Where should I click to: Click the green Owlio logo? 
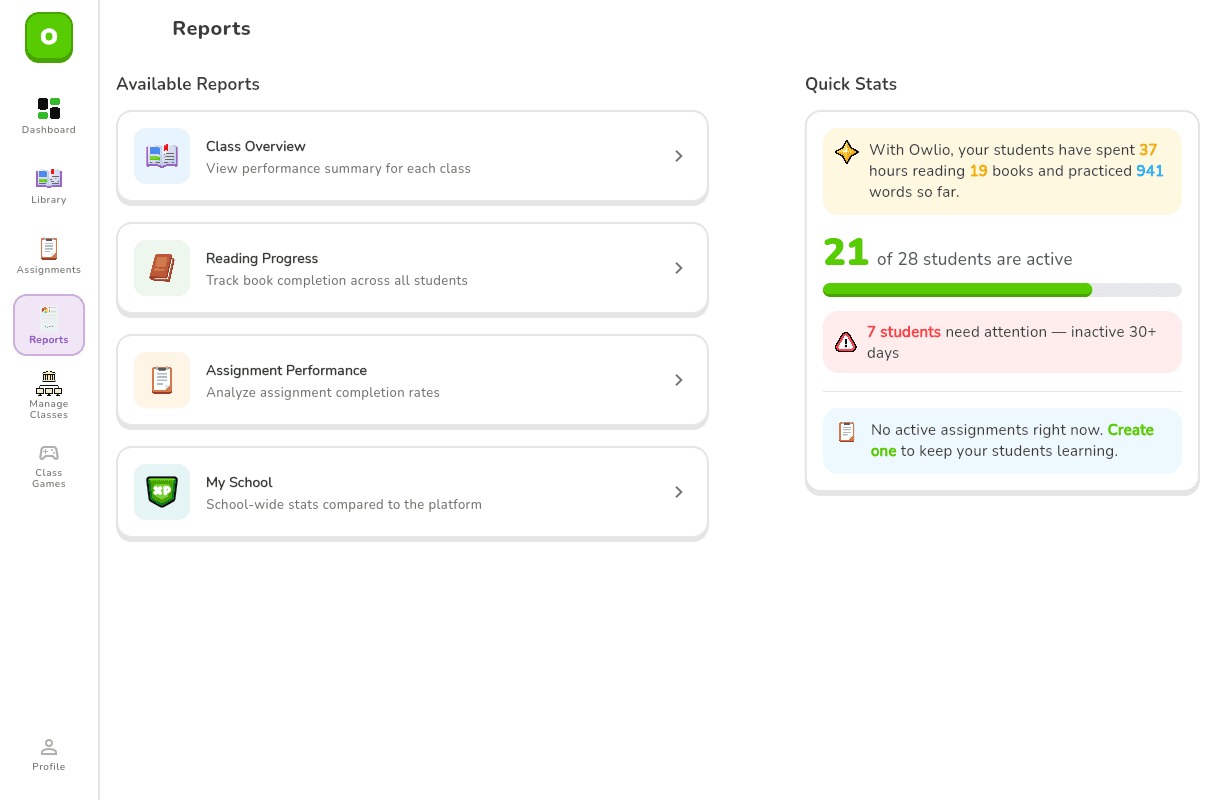point(49,37)
